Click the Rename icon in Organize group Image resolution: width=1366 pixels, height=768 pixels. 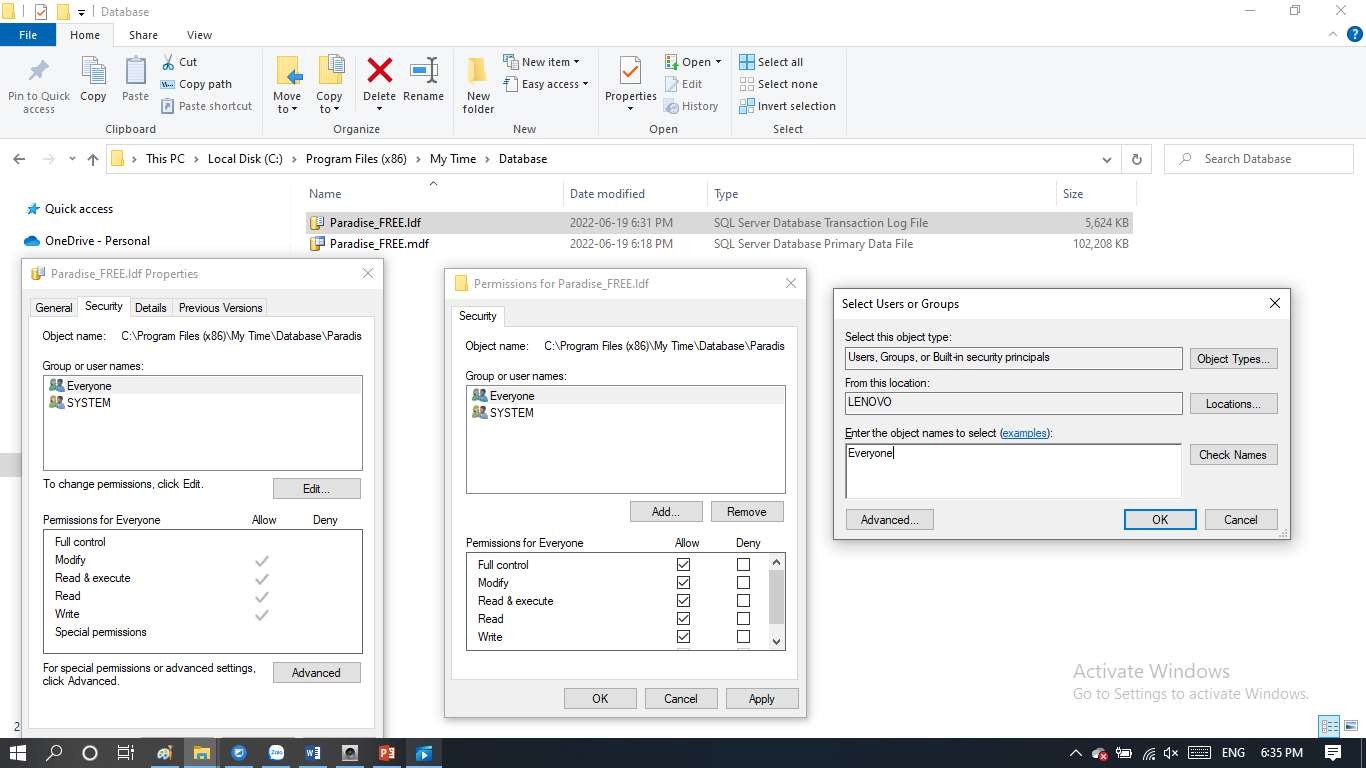tap(423, 72)
